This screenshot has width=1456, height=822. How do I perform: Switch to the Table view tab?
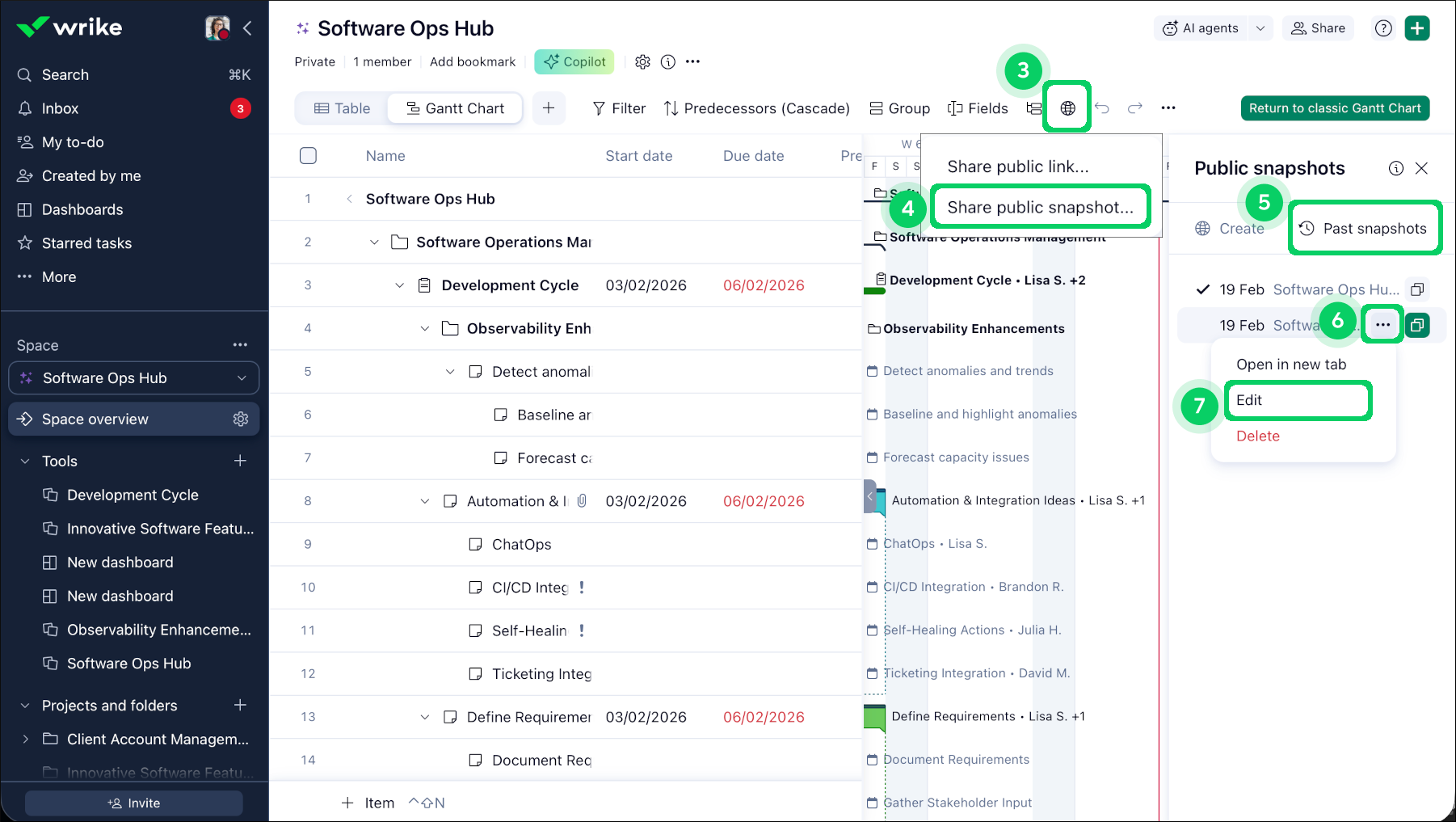342,108
